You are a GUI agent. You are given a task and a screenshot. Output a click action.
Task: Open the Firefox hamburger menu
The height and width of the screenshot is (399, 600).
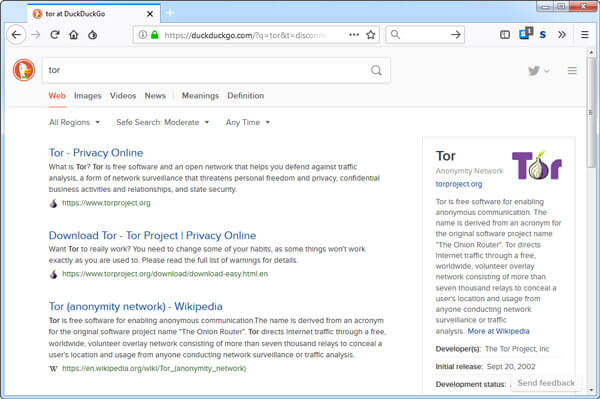(585, 35)
